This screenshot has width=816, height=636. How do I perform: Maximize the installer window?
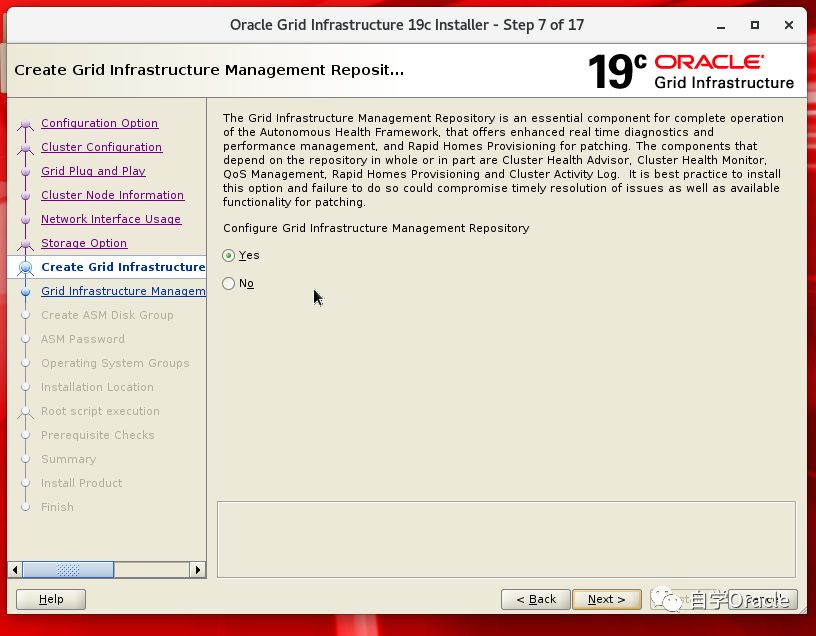pyautogui.click(x=755, y=25)
